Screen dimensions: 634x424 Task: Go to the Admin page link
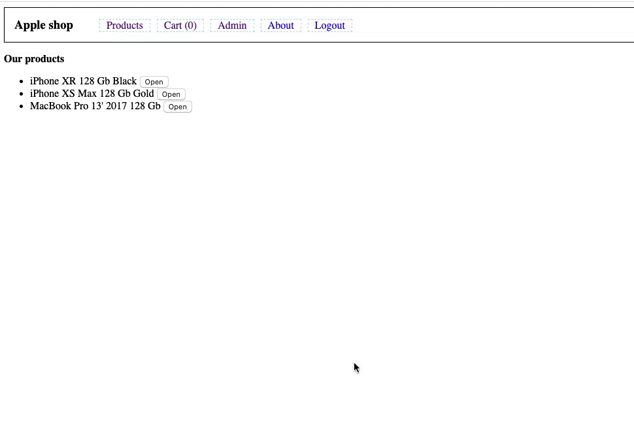click(x=232, y=25)
